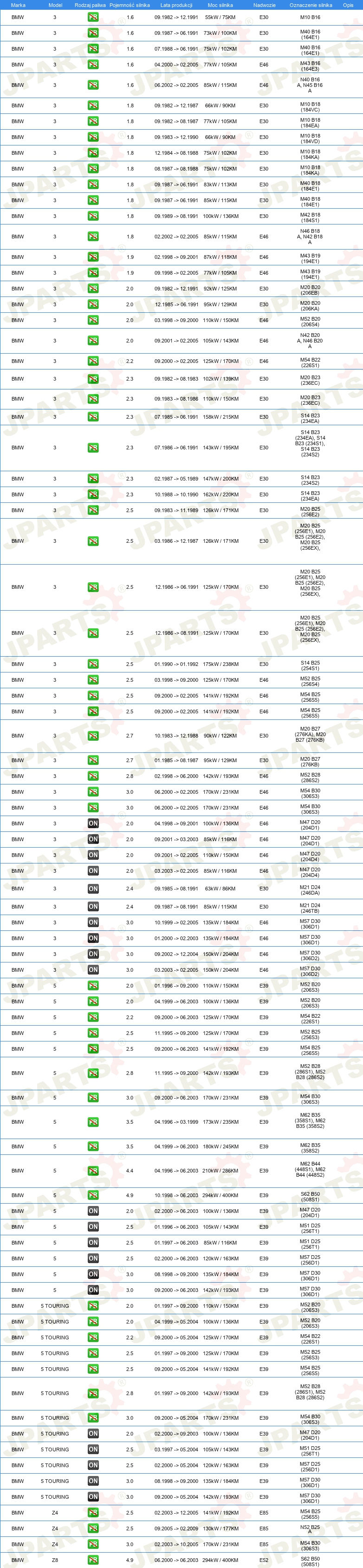Click the ON icon in the 09.2001 -> 03.2003 row
Screen dimensions: 363x1568
coord(93,839)
